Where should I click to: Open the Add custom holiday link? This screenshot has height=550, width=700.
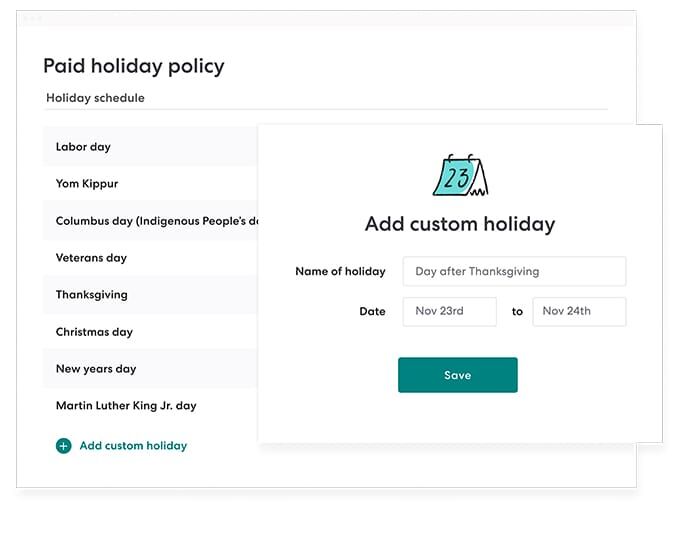(x=133, y=446)
